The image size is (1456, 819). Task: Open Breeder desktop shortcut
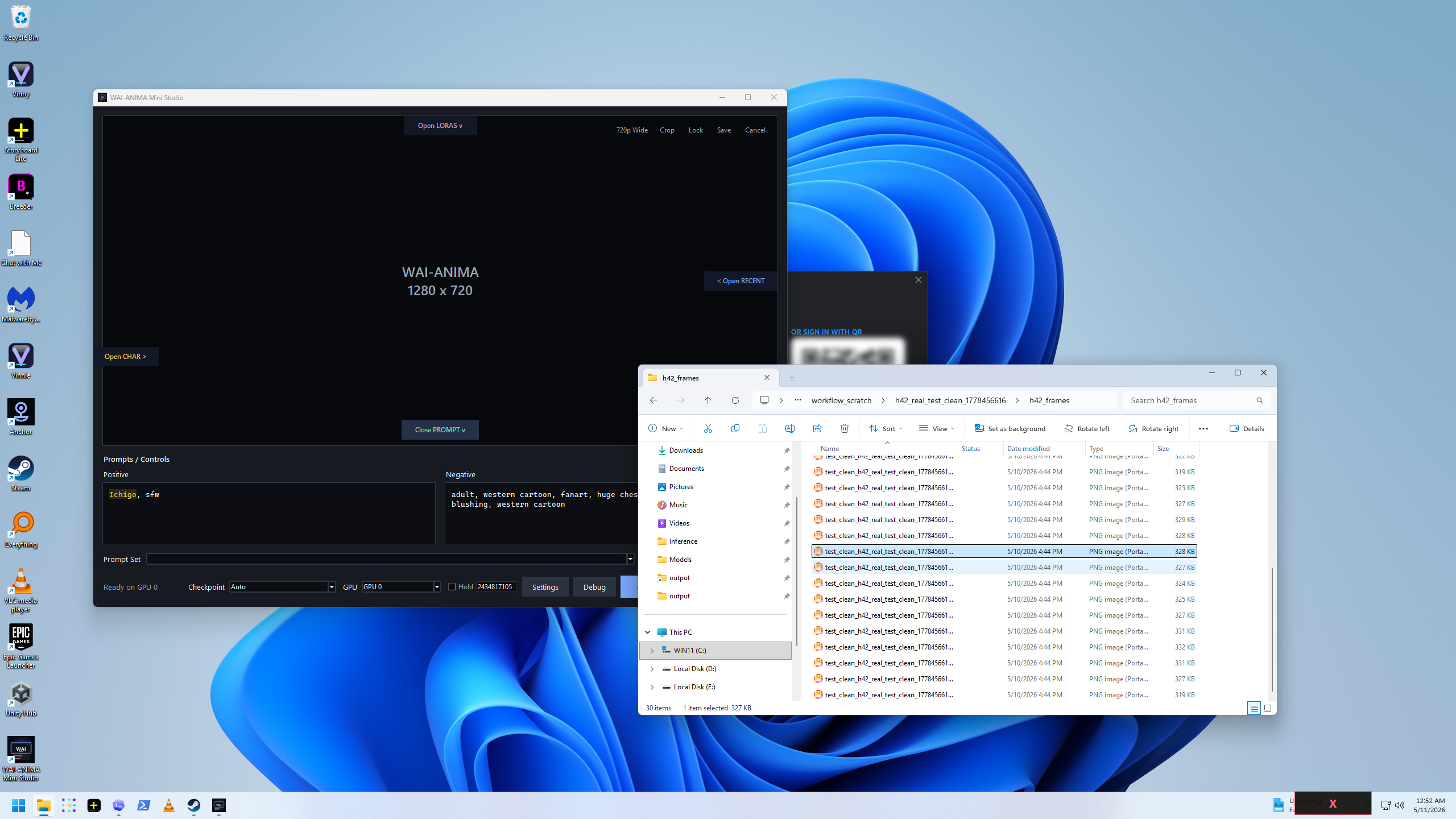[21, 192]
